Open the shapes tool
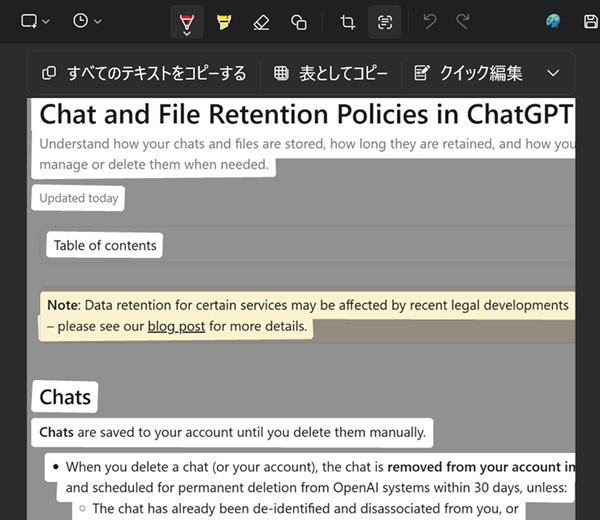This screenshot has width=600, height=520. point(299,22)
